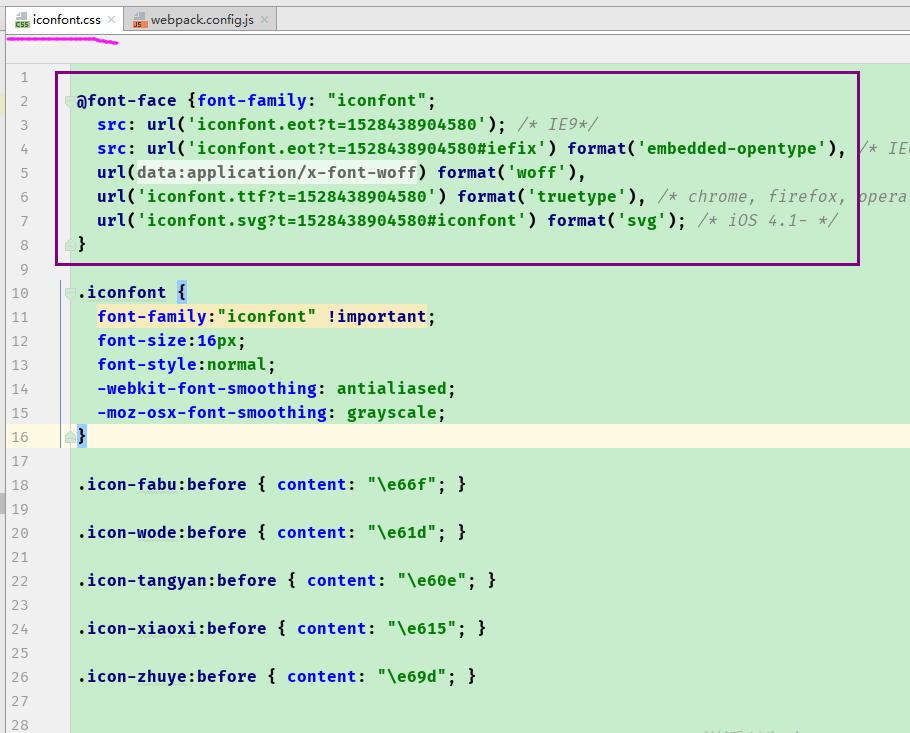Click the IE9 comment on line 3
Image resolution: width=910 pixels, height=733 pixels.
pyautogui.click(x=557, y=124)
